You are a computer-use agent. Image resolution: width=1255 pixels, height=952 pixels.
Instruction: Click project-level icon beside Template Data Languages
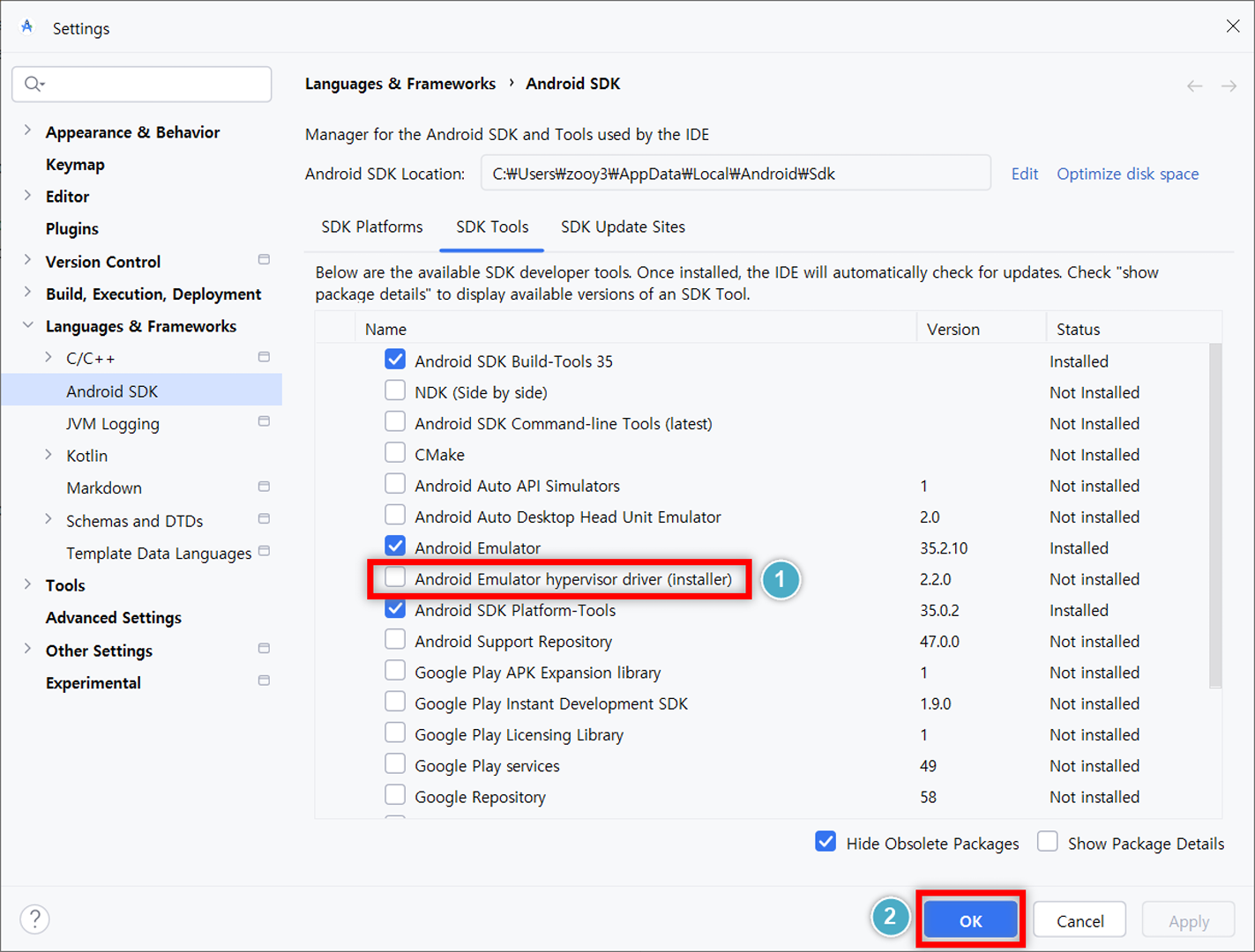coord(264,552)
